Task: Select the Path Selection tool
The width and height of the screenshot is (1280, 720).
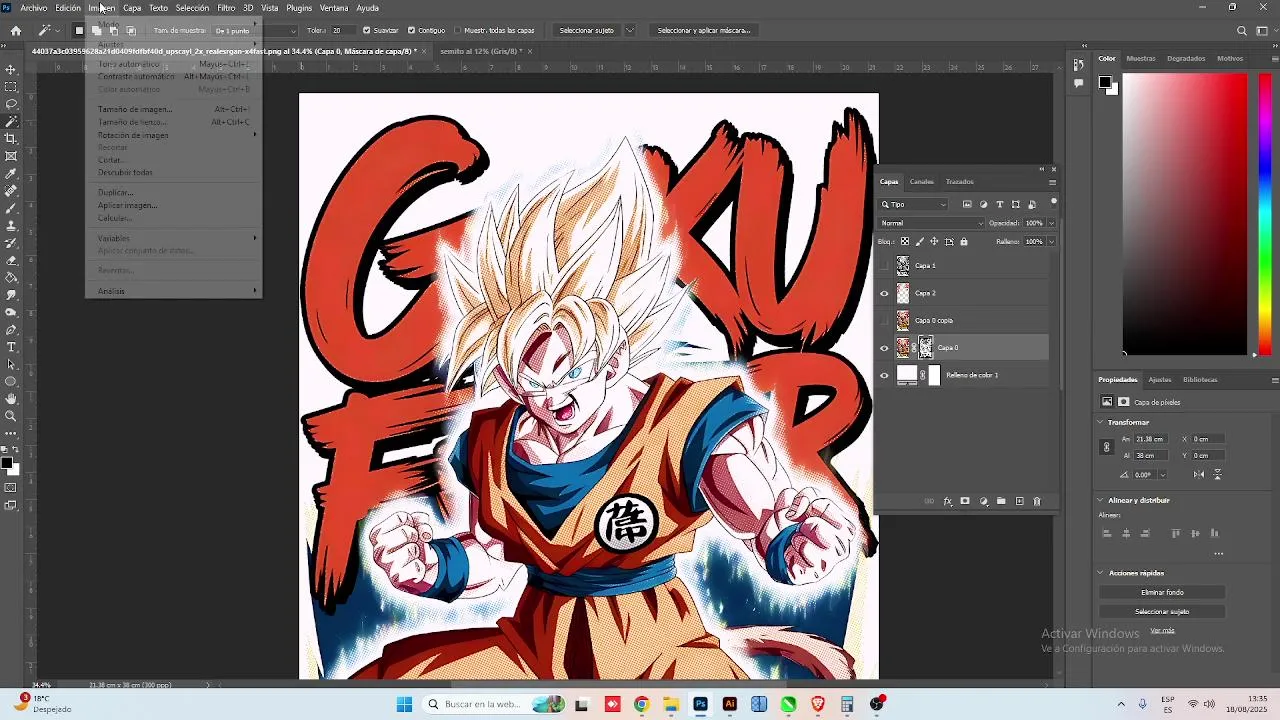Action: (x=11, y=364)
